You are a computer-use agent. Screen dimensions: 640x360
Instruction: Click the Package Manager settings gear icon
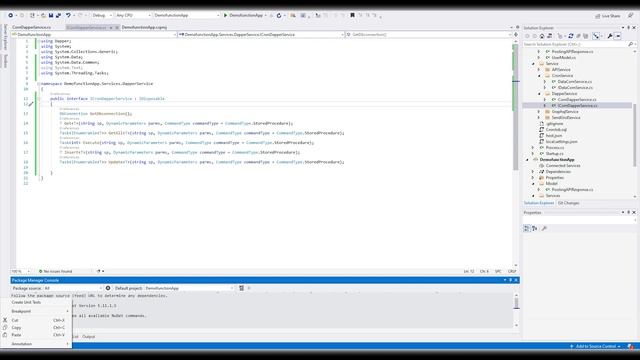tap(108, 288)
